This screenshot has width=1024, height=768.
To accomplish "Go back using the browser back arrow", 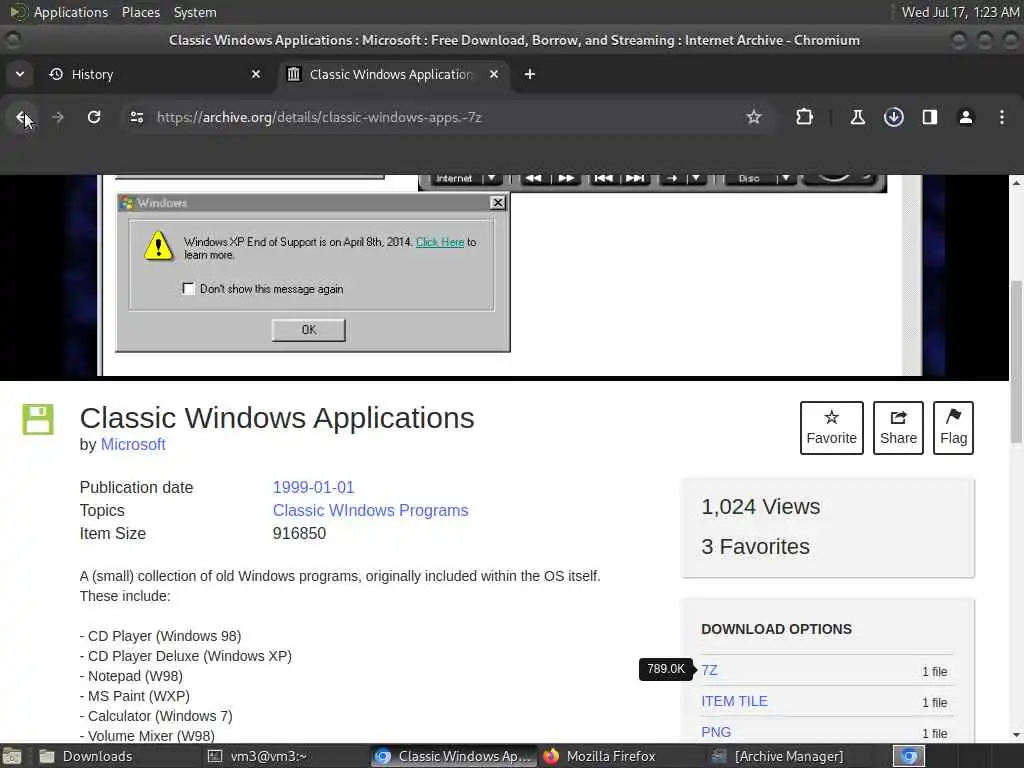I will (x=23, y=118).
